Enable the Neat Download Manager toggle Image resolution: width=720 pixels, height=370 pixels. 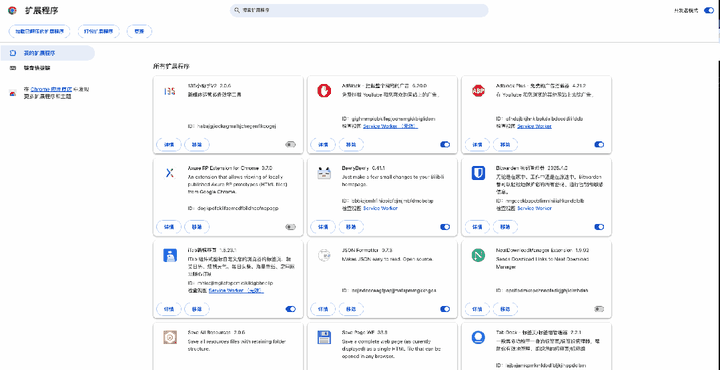click(599, 309)
